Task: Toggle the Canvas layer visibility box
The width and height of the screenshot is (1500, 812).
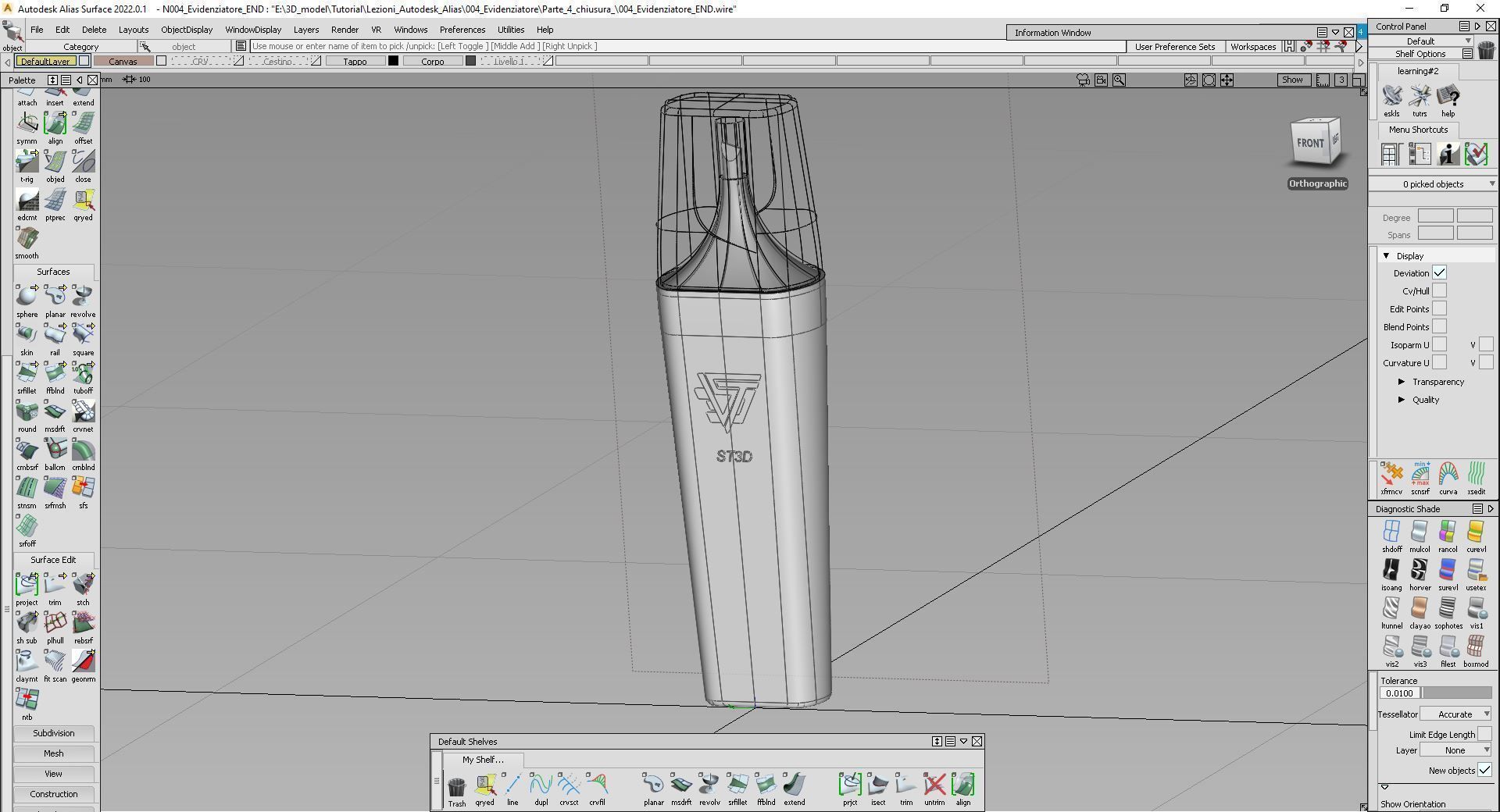Action: click(x=161, y=61)
